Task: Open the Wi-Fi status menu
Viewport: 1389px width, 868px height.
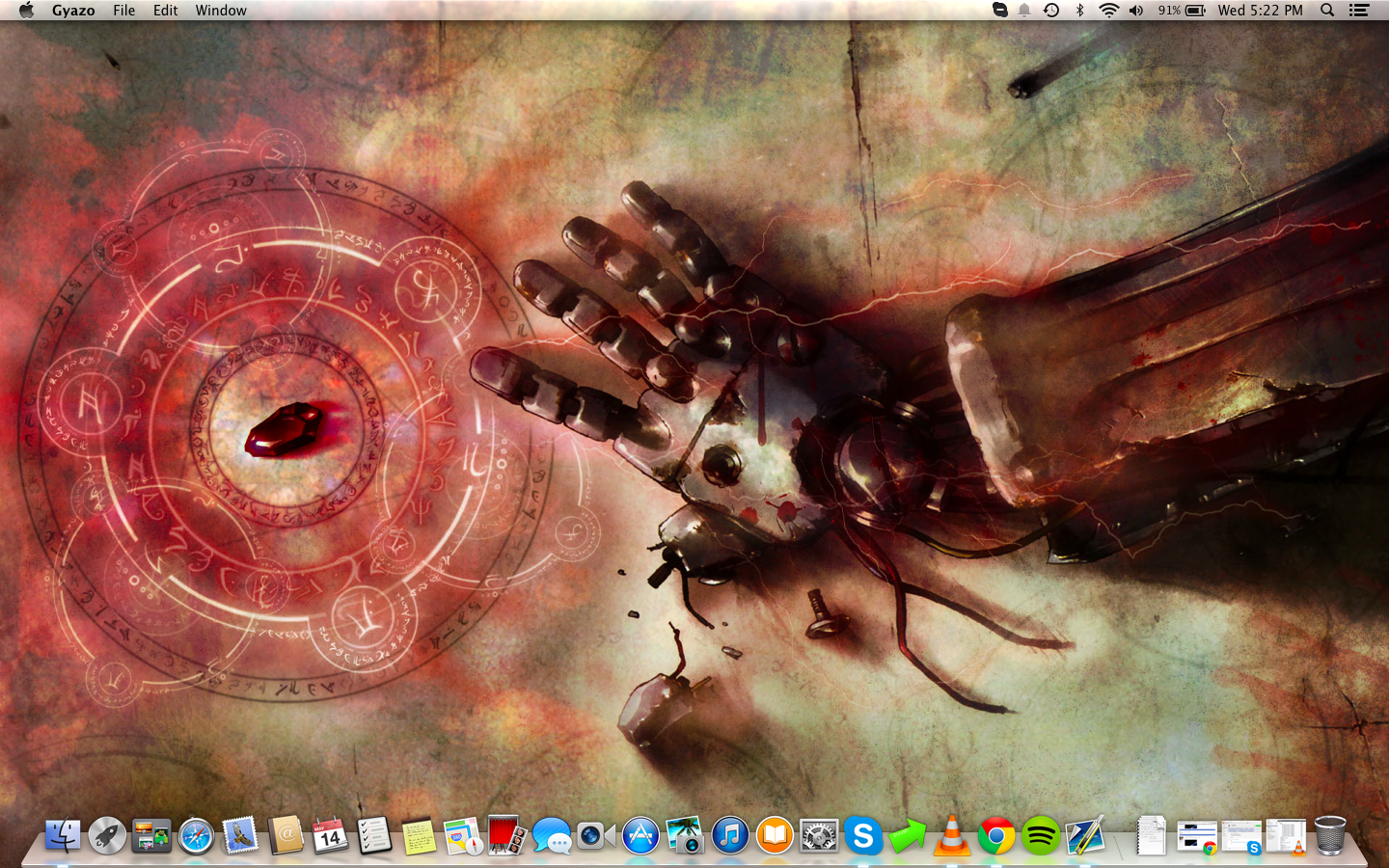Action: 1109,11
